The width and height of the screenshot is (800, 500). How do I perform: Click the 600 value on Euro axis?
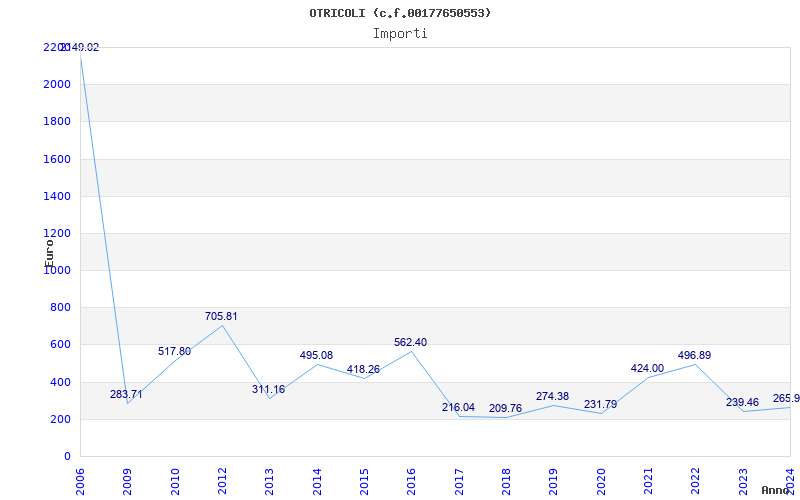coord(60,345)
